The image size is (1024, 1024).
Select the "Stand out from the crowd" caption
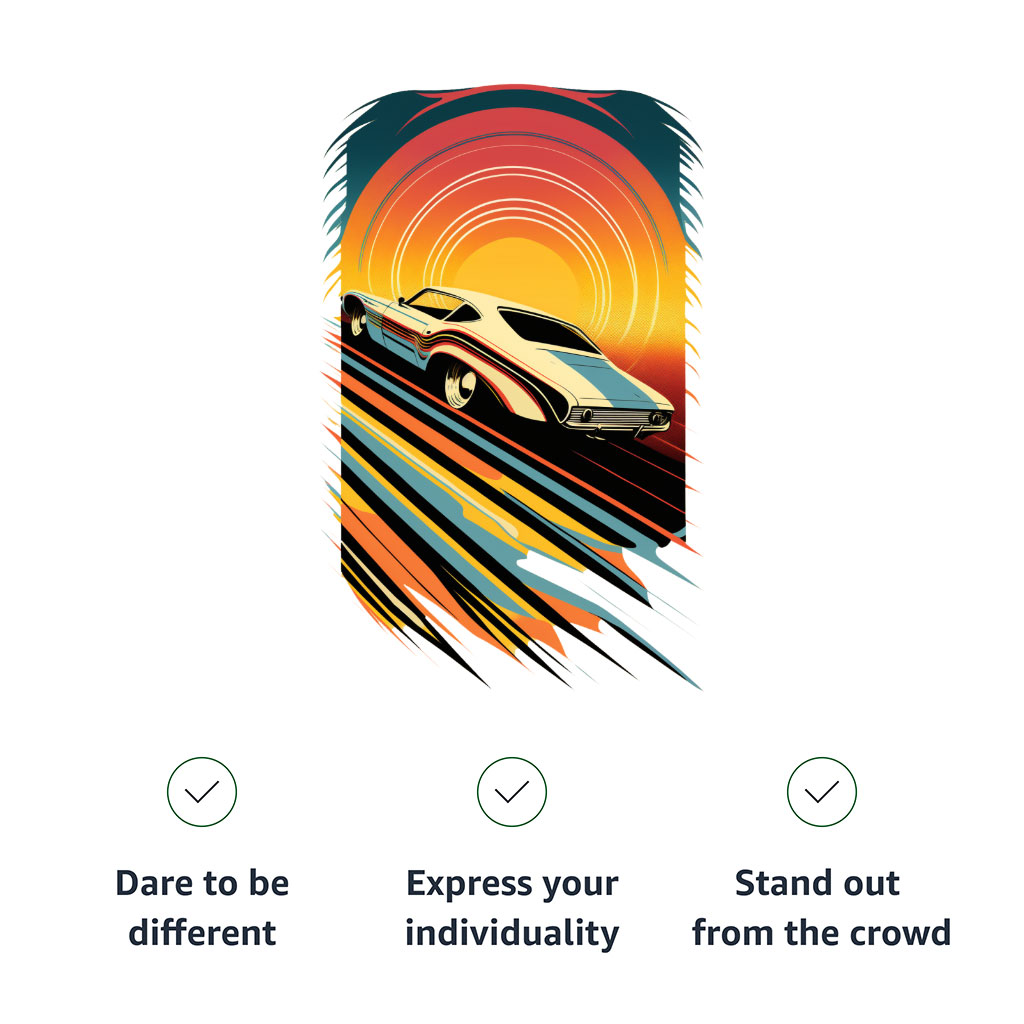coord(822,908)
